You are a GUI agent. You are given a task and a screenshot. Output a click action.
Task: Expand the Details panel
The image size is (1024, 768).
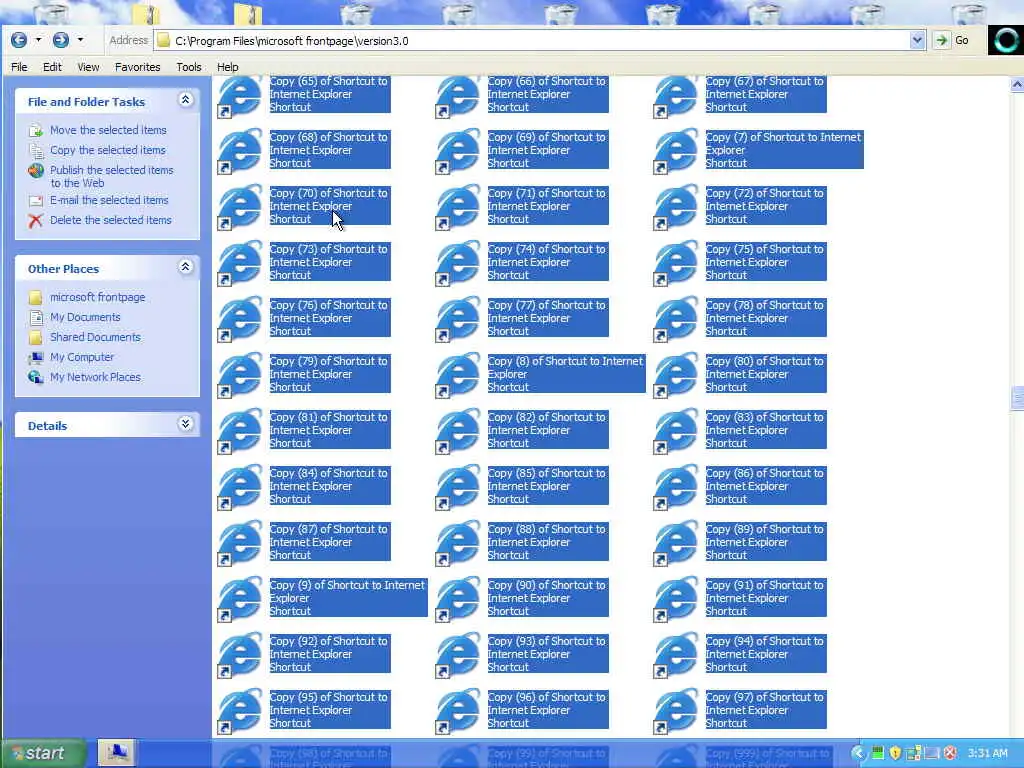185,424
